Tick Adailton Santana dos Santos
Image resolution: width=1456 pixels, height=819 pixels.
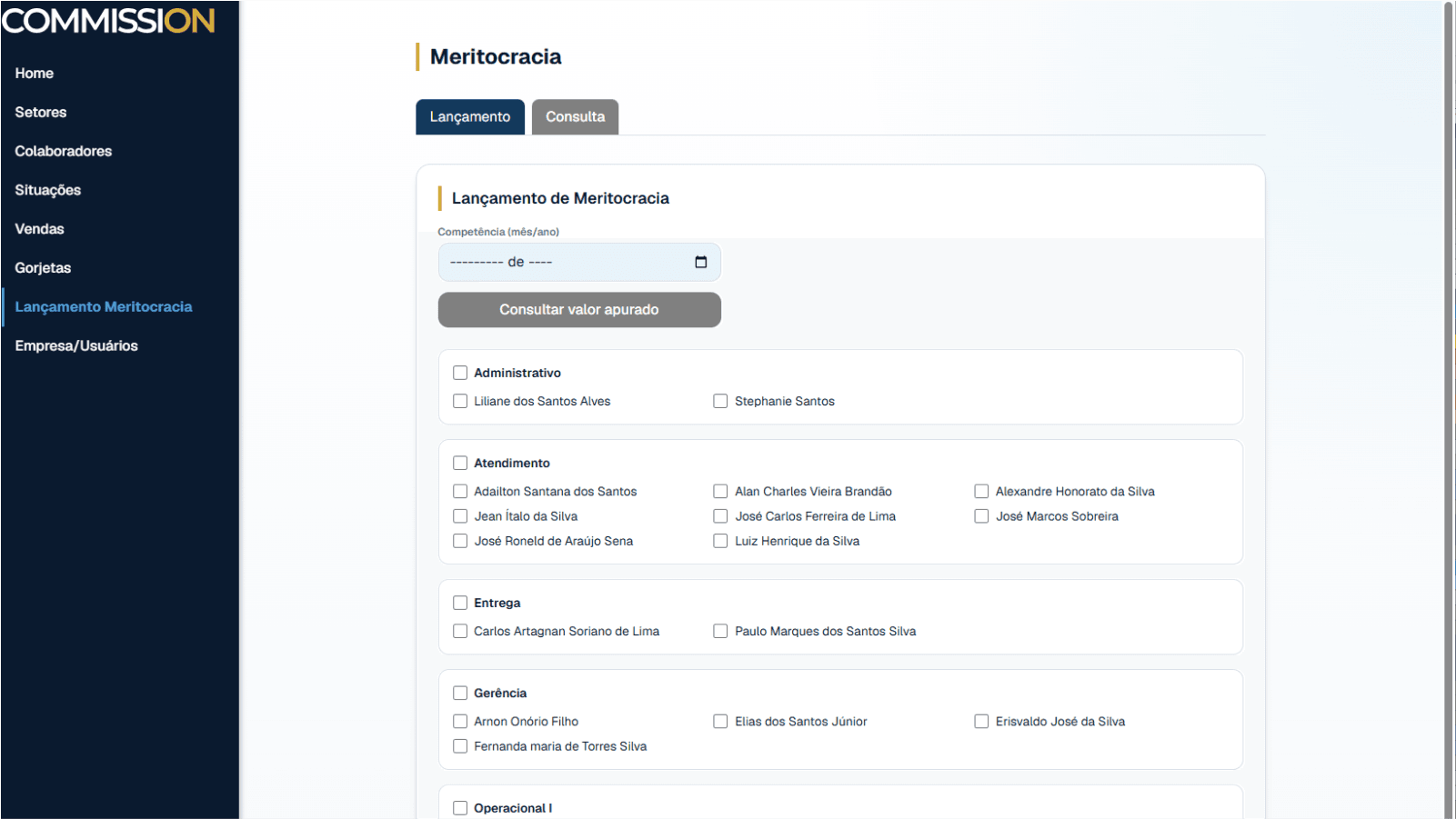[460, 491]
